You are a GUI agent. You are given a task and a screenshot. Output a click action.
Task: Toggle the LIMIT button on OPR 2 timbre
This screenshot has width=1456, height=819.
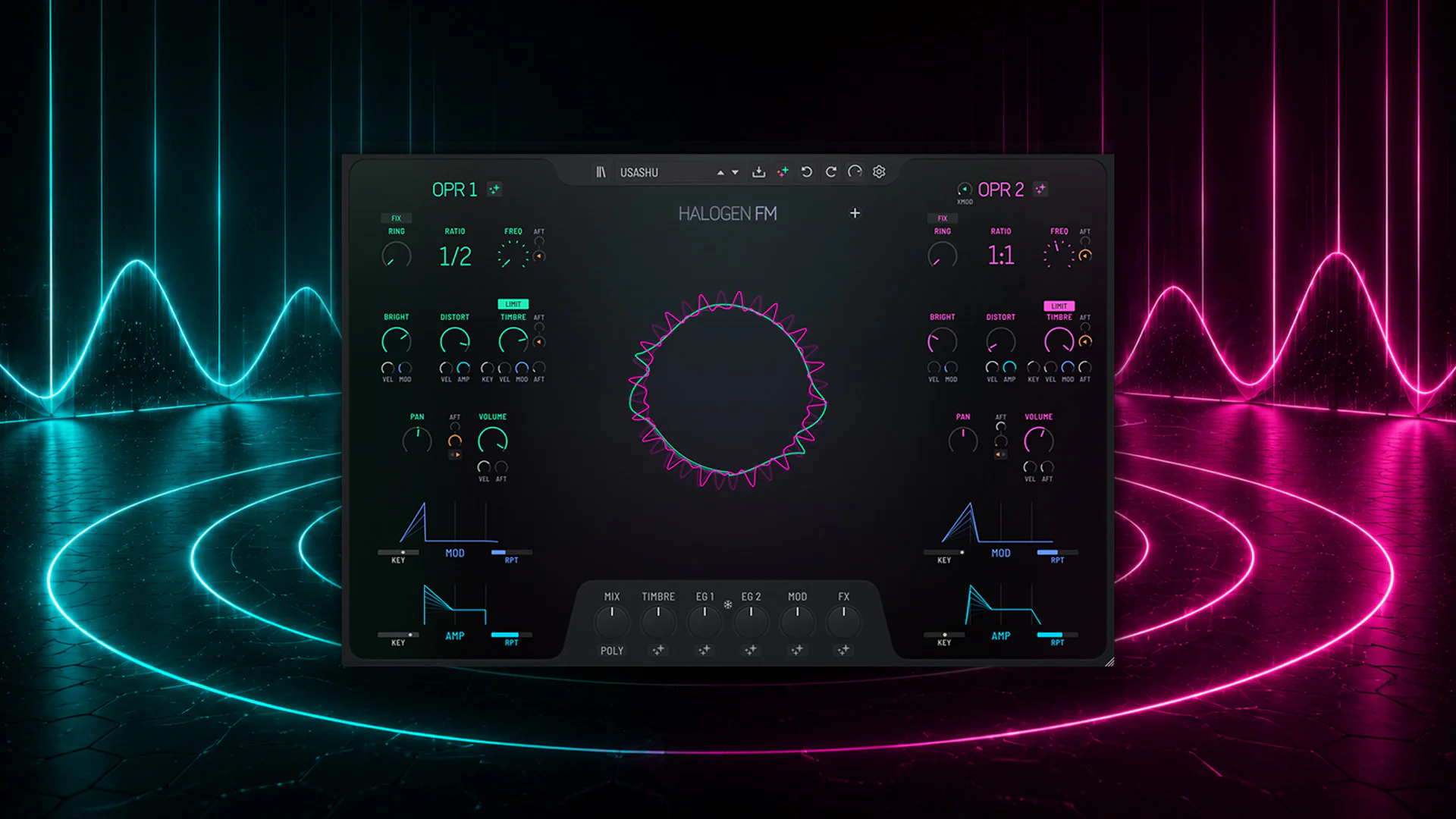click(x=1059, y=306)
